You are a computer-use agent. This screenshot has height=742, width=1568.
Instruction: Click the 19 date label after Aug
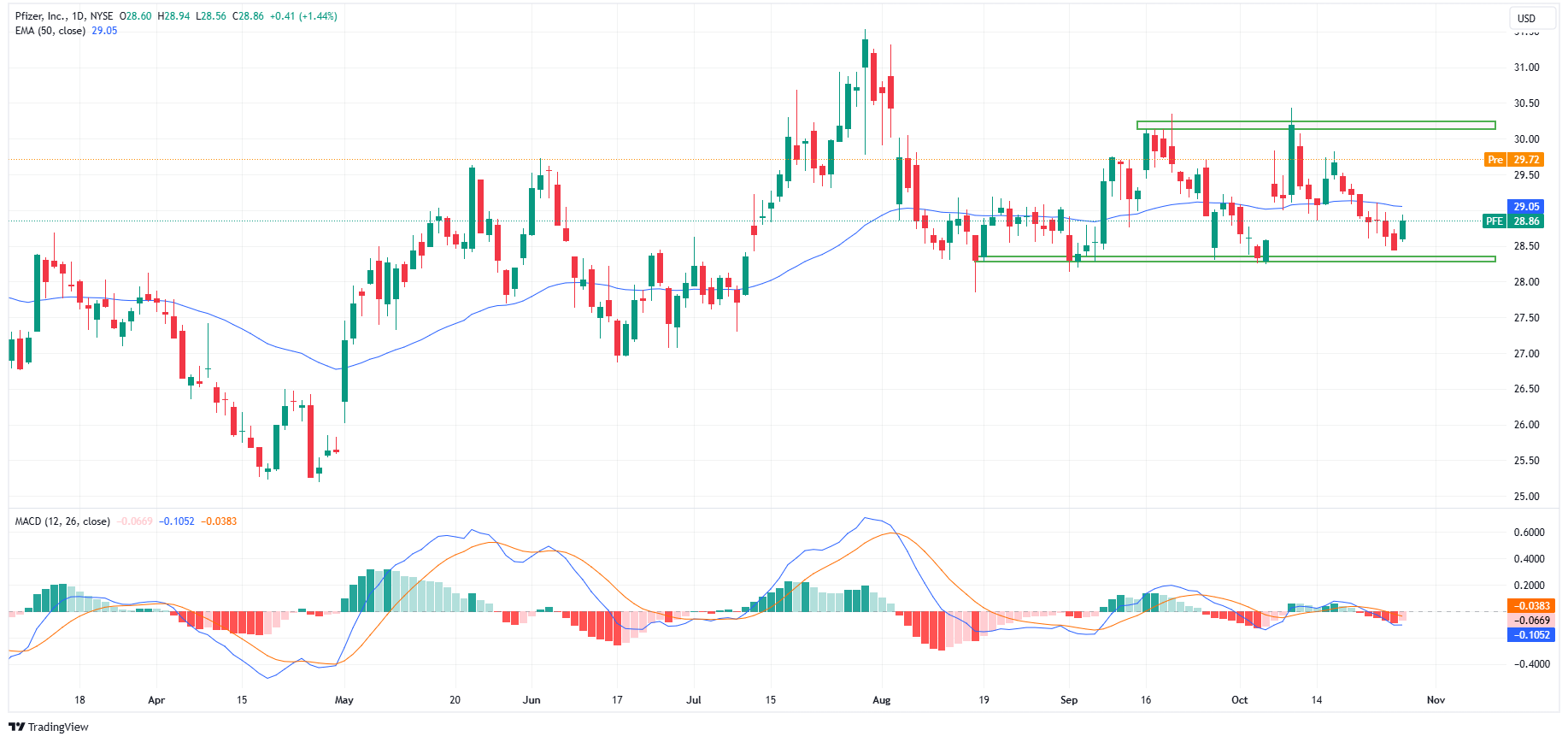pos(984,700)
